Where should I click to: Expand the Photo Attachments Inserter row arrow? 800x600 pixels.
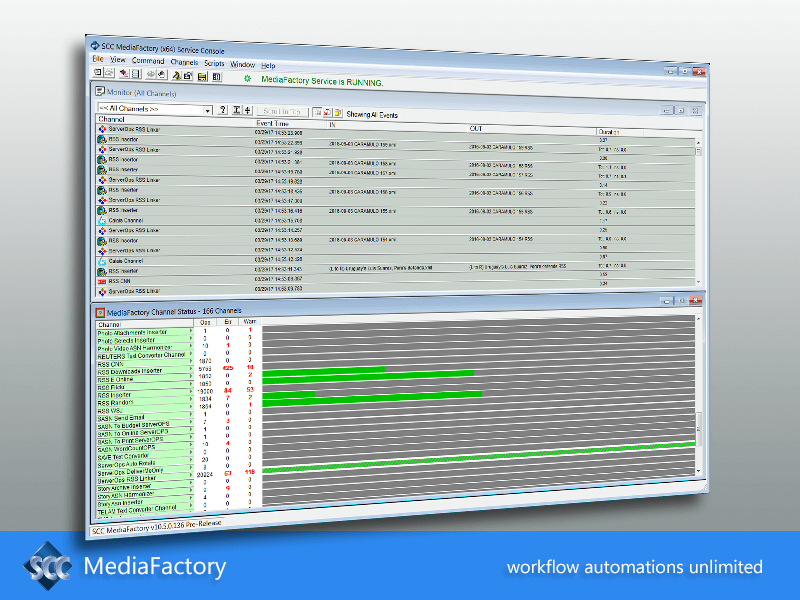191,331
